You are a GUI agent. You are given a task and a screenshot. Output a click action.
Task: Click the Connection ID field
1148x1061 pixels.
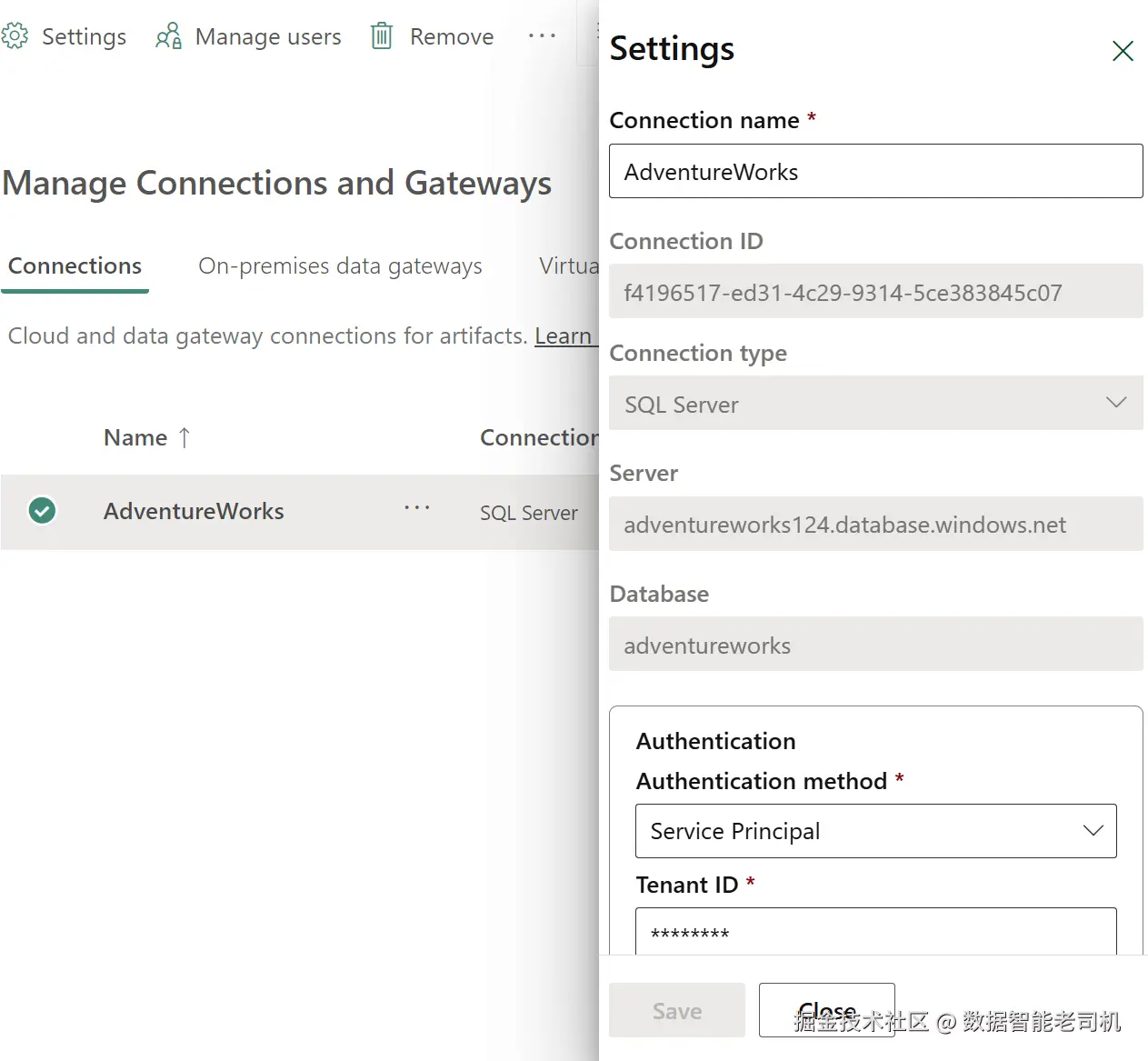click(x=875, y=293)
